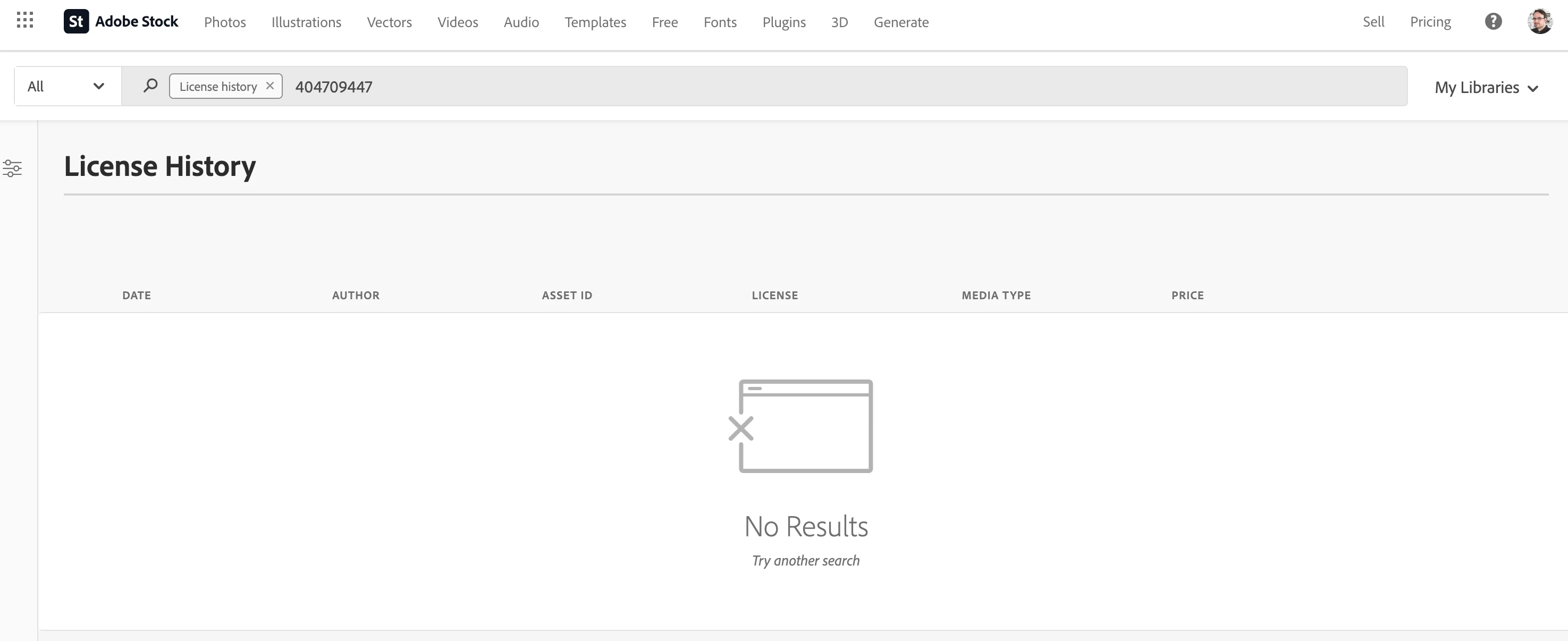Open the filters sidebar sliders icon
Screen dimensions: 1568x641
[x=12, y=168]
